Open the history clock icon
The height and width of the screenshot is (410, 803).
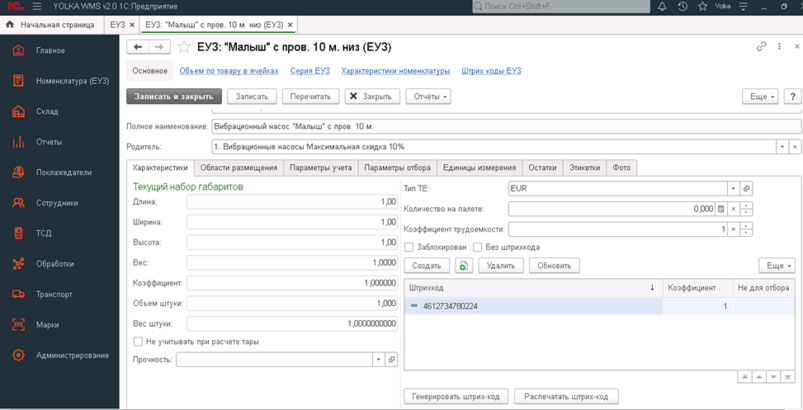(682, 7)
